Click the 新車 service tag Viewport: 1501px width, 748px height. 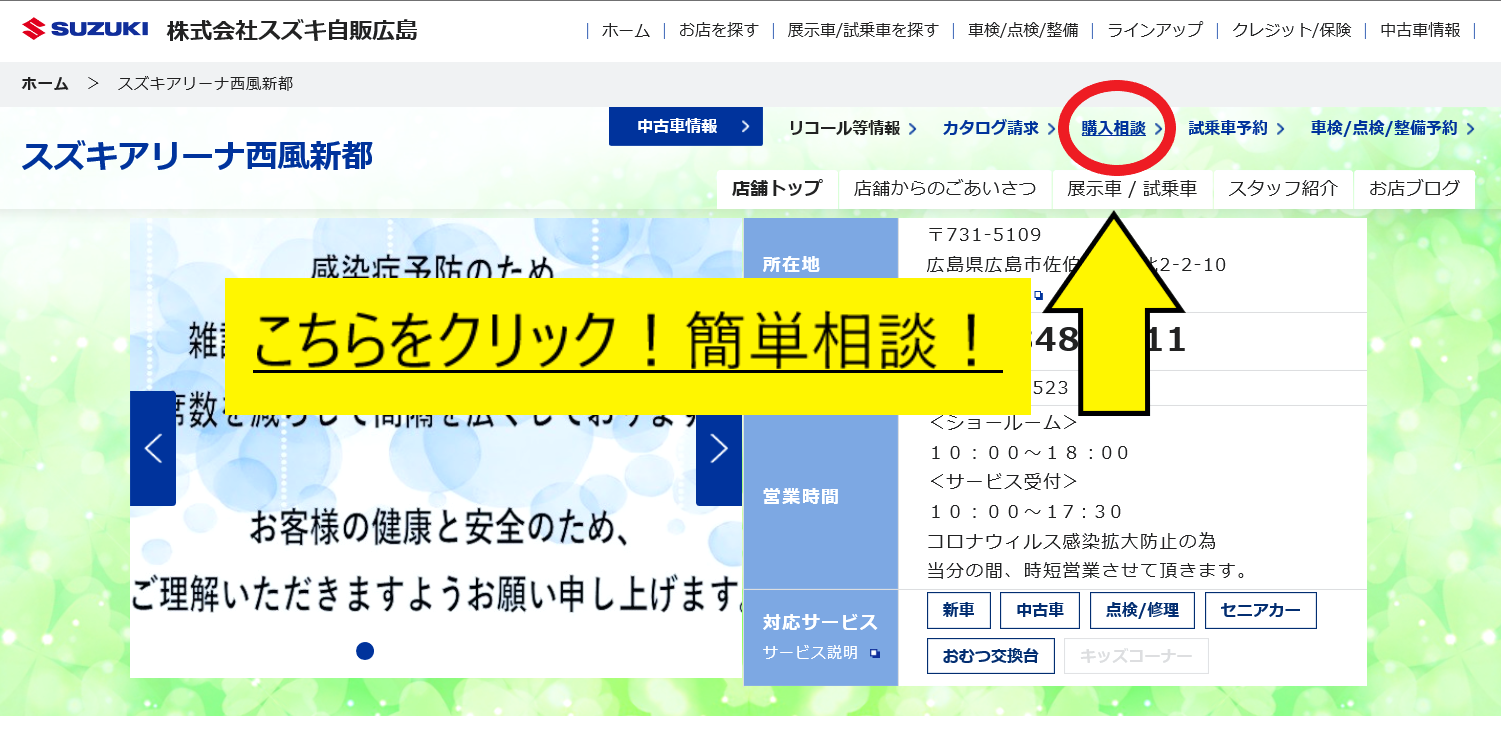[x=958, y=610]
